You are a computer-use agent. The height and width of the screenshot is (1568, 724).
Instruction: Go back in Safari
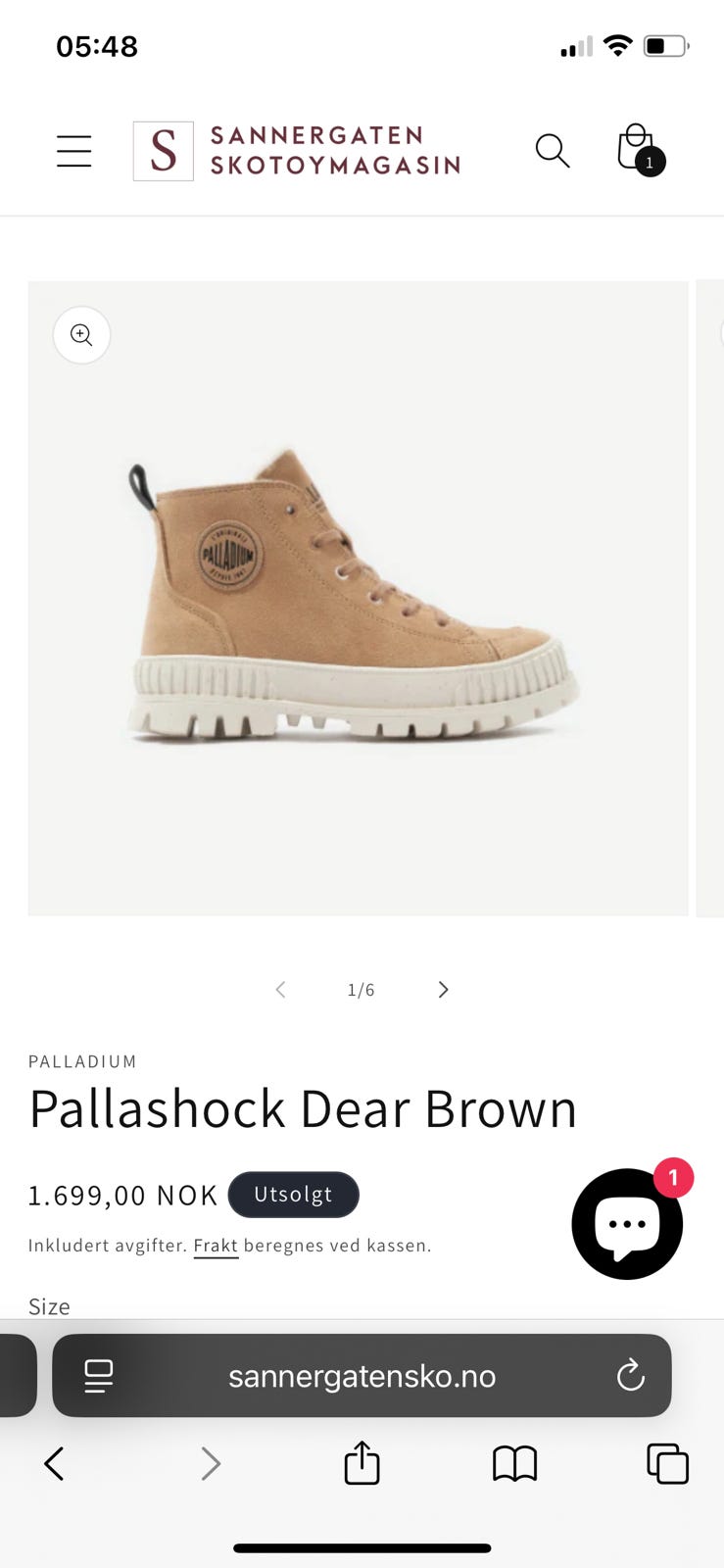(x=54, y=1464)
